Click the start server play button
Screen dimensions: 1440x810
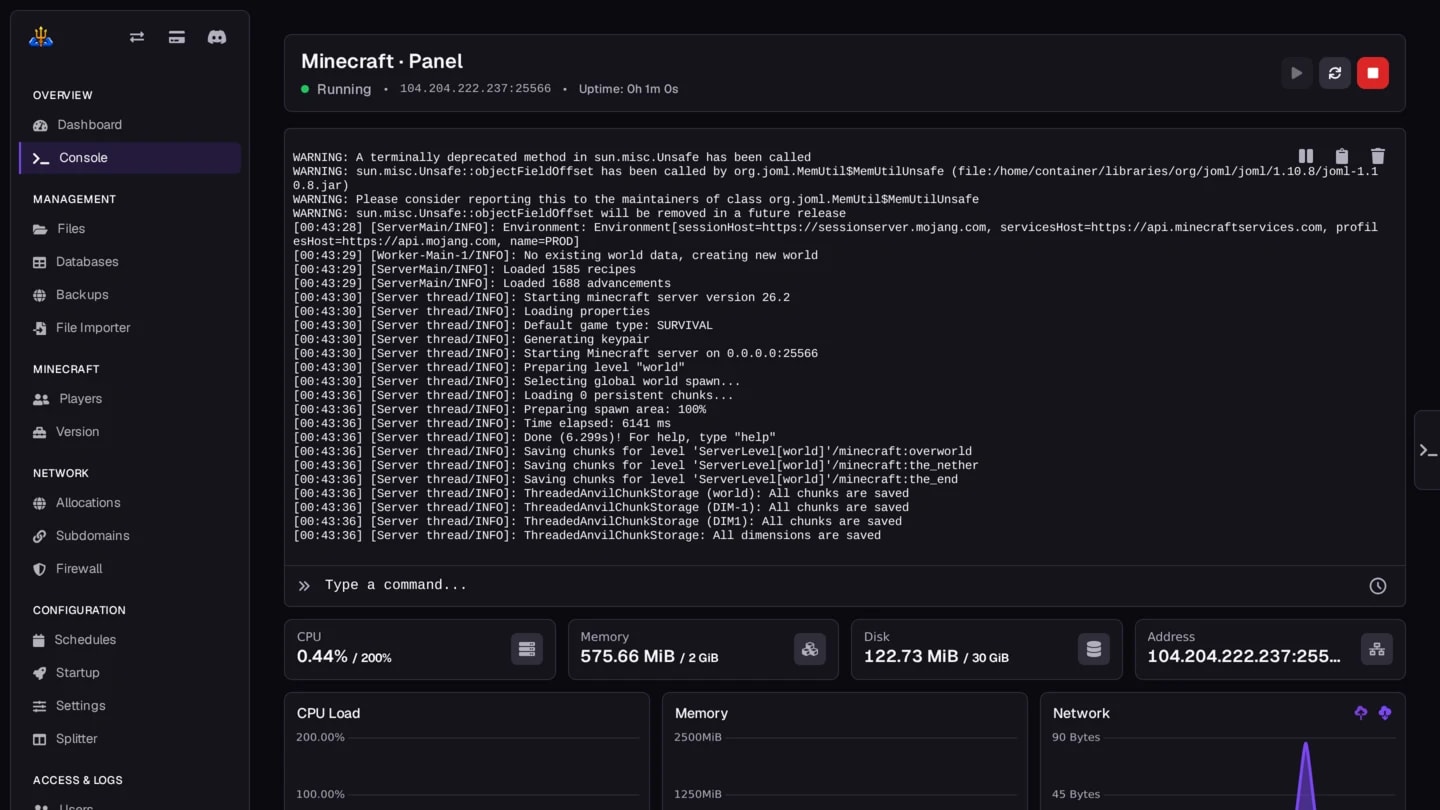[x=1297, y=73]
